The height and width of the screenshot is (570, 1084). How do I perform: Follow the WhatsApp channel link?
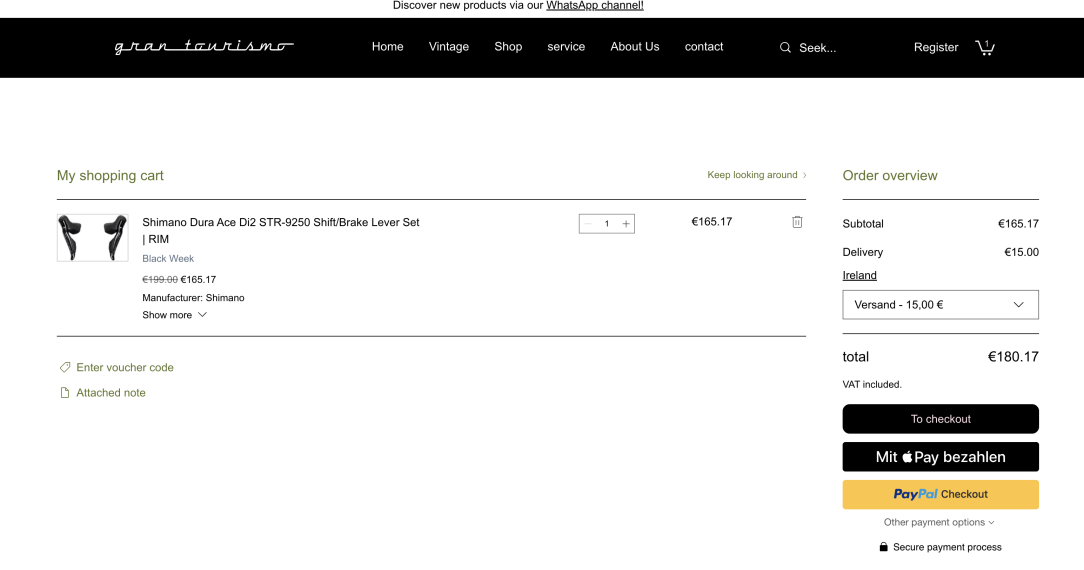(595, 6)
